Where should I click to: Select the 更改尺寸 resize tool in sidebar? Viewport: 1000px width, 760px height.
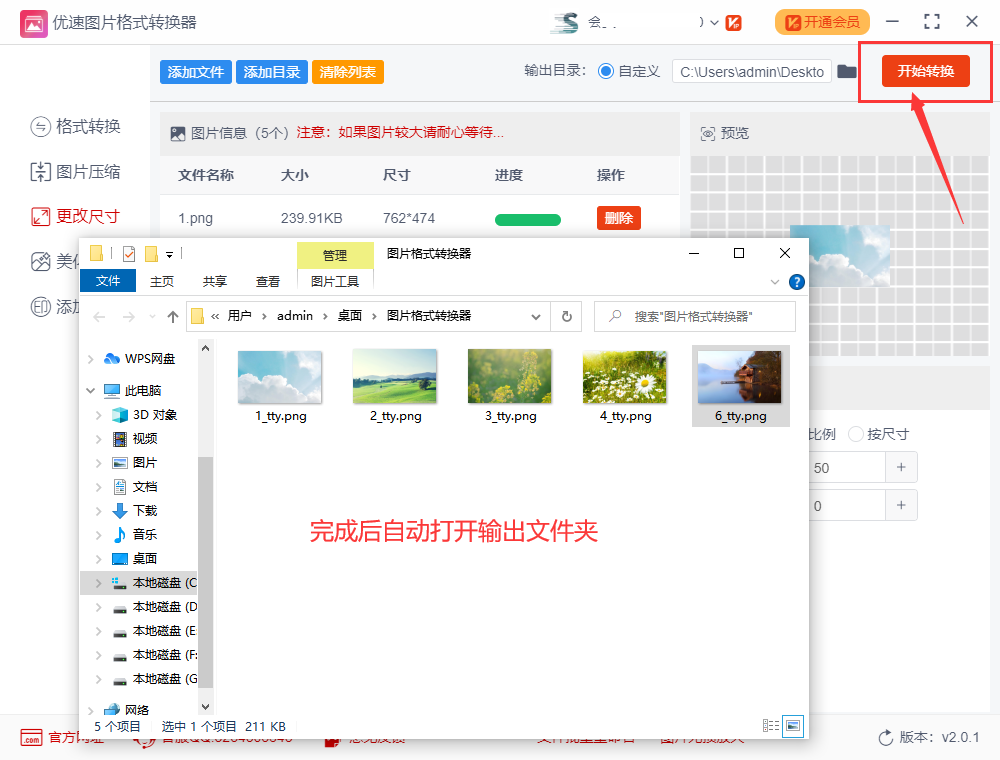point(55,217)
